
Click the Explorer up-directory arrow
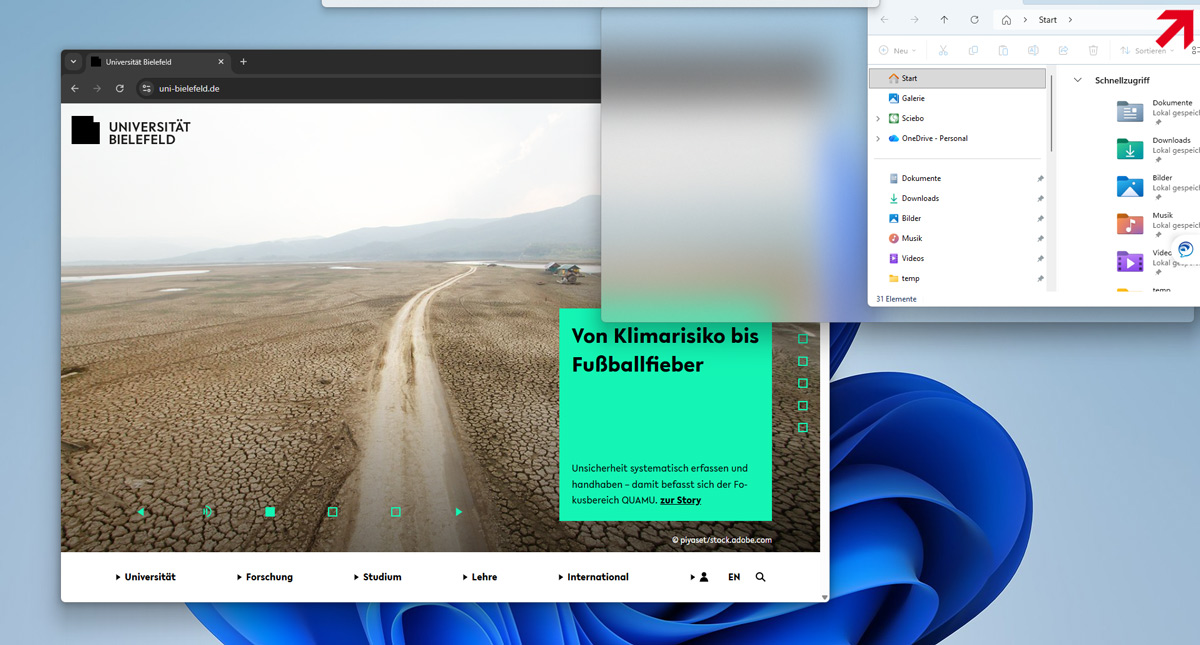tap(944, 20)
